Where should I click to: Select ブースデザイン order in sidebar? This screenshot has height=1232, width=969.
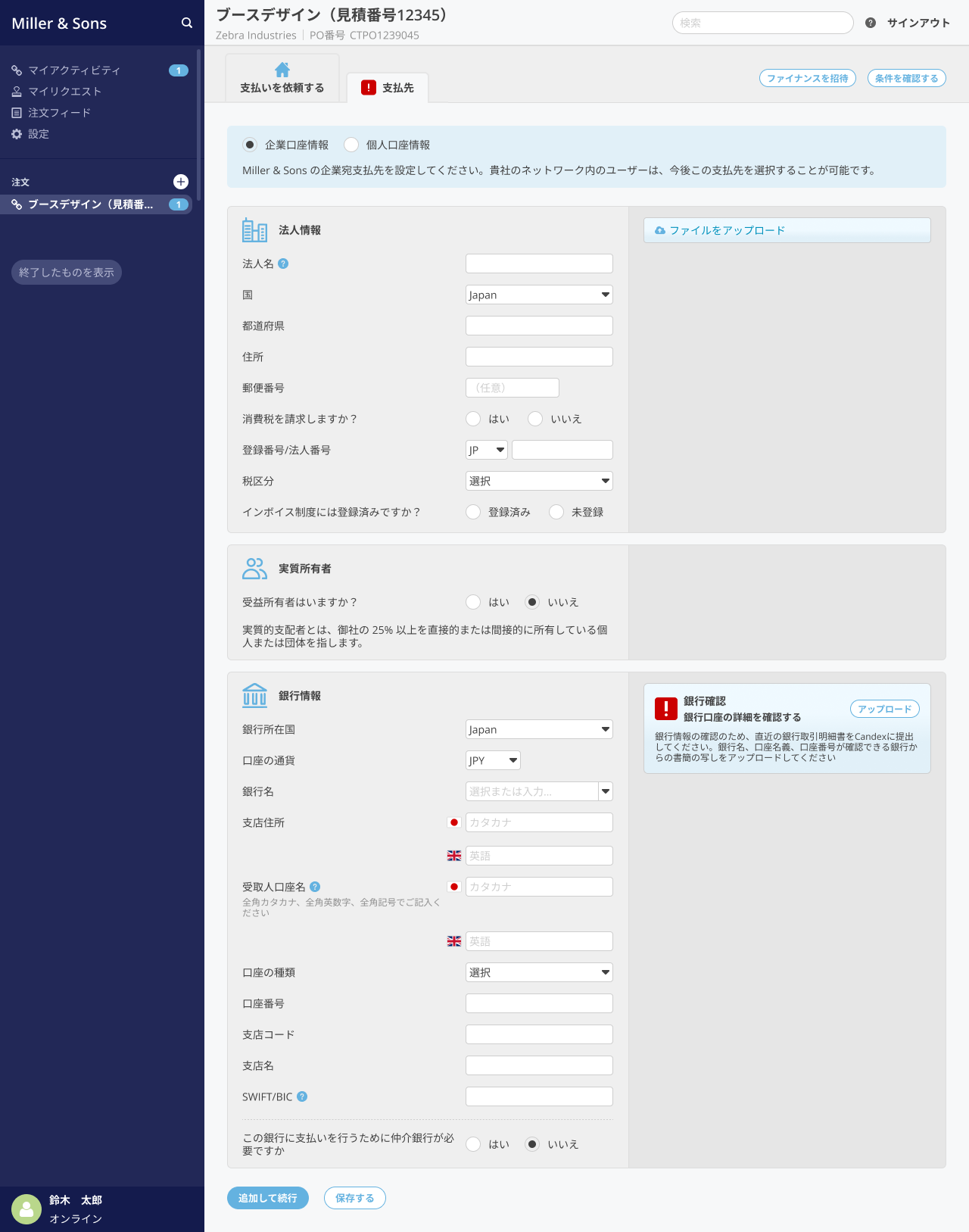click(x=96, y=204)
